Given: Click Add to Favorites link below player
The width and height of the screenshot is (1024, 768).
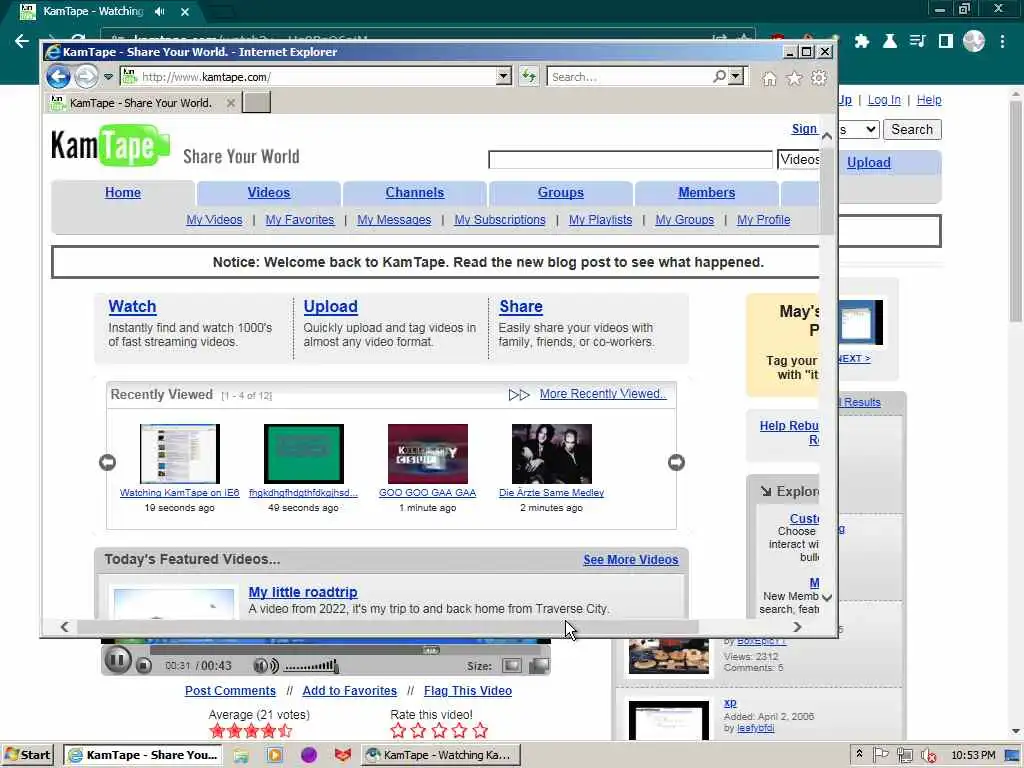Looking at the screenshot, I should coord(349,691).
